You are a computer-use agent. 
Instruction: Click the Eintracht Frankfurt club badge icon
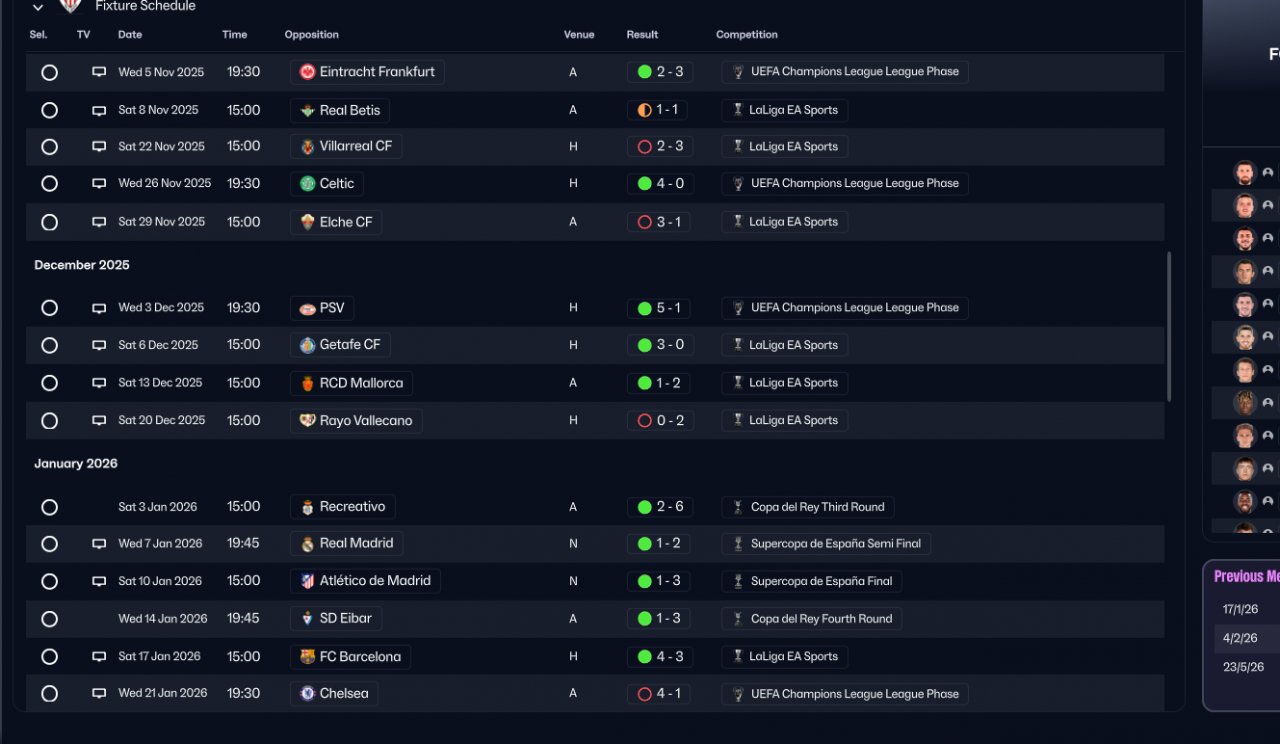308,72
